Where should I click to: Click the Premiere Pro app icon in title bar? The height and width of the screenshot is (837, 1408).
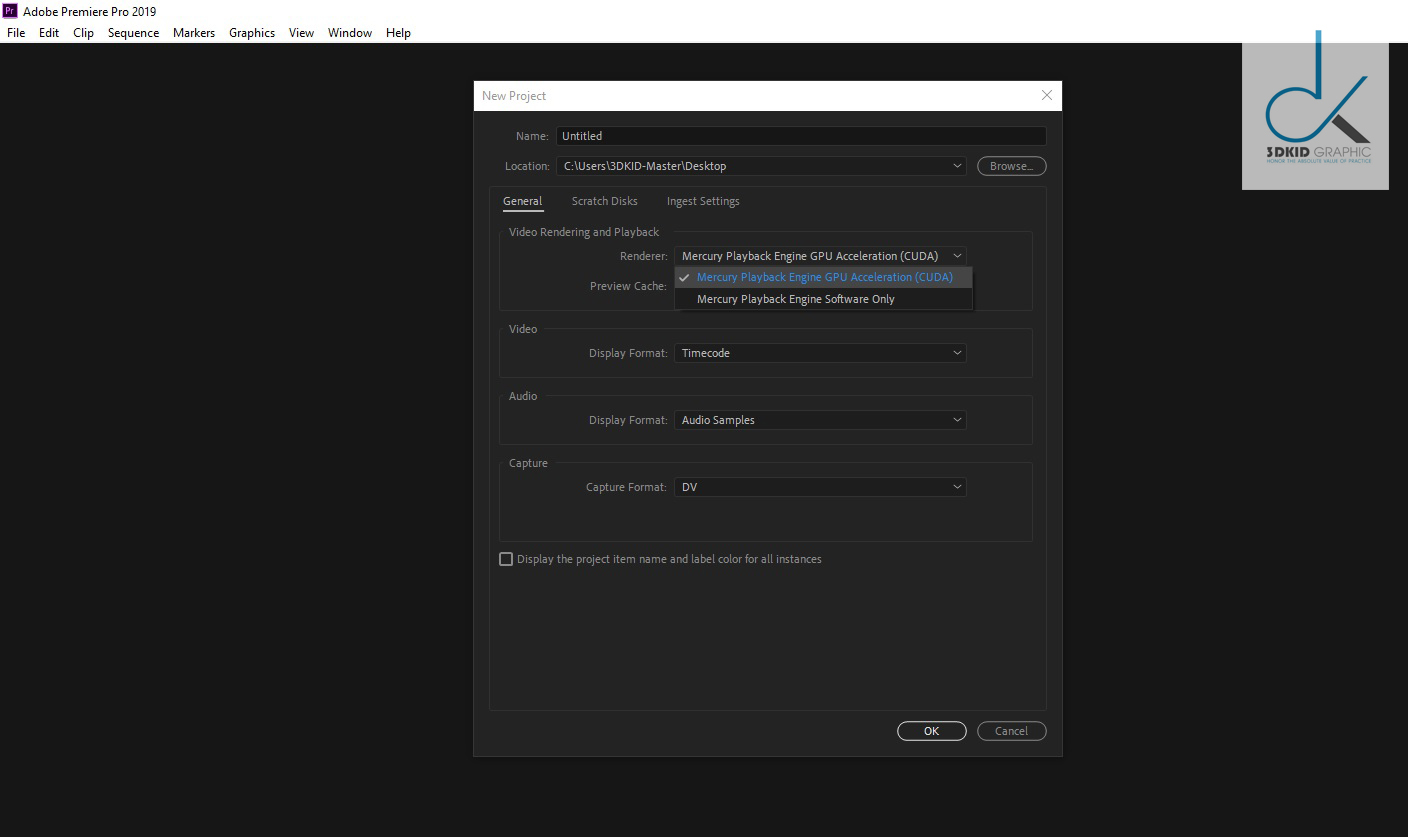click(x=11, y=11)
